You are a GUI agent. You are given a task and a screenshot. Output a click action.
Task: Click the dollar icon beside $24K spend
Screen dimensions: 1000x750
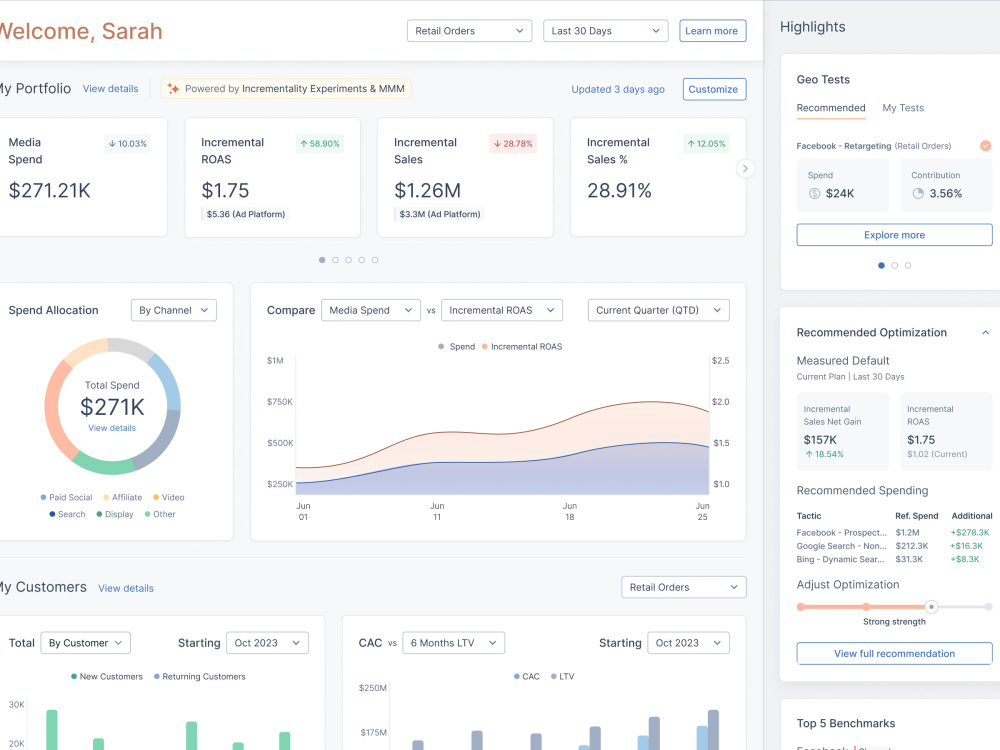click(814, 193)
